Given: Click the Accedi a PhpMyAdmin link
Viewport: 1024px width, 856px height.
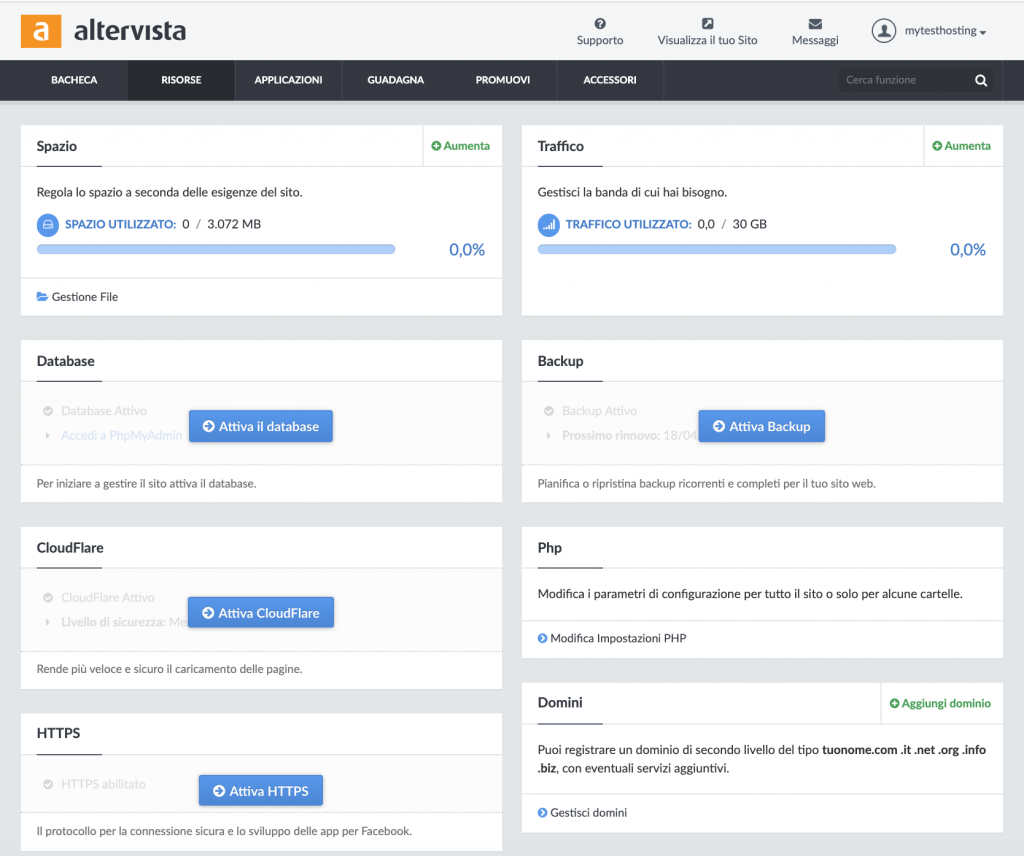Looking at the screenshot, I should tap(121, 436).
